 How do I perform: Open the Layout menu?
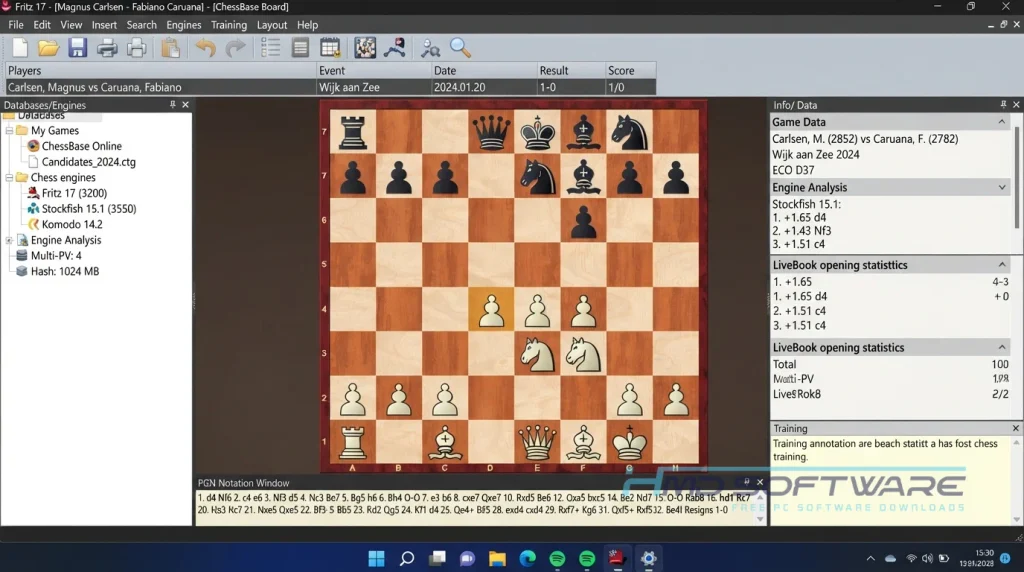point(272,25)
